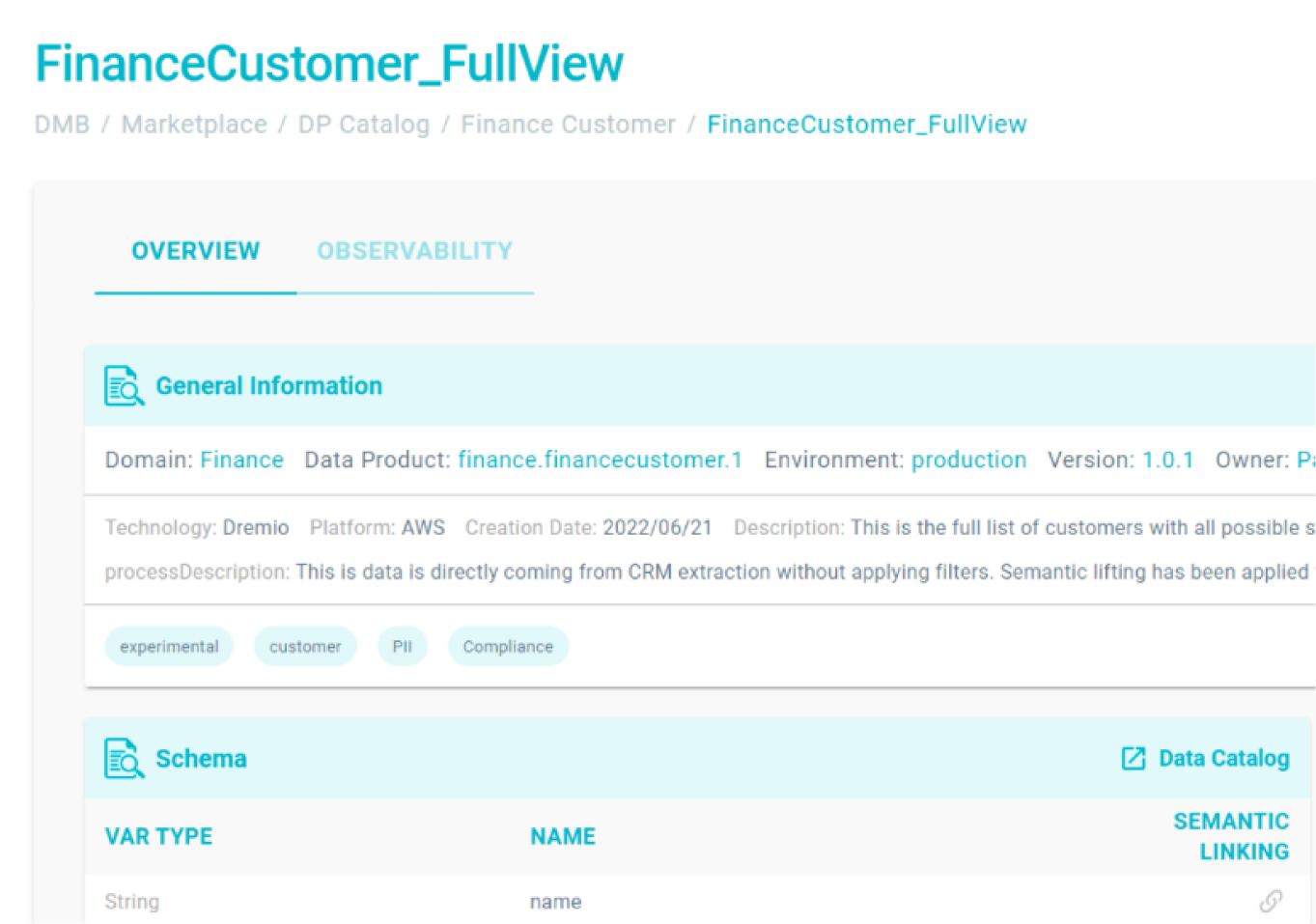Click the General Information heading

pyautogui.click(x=269, y=385)
